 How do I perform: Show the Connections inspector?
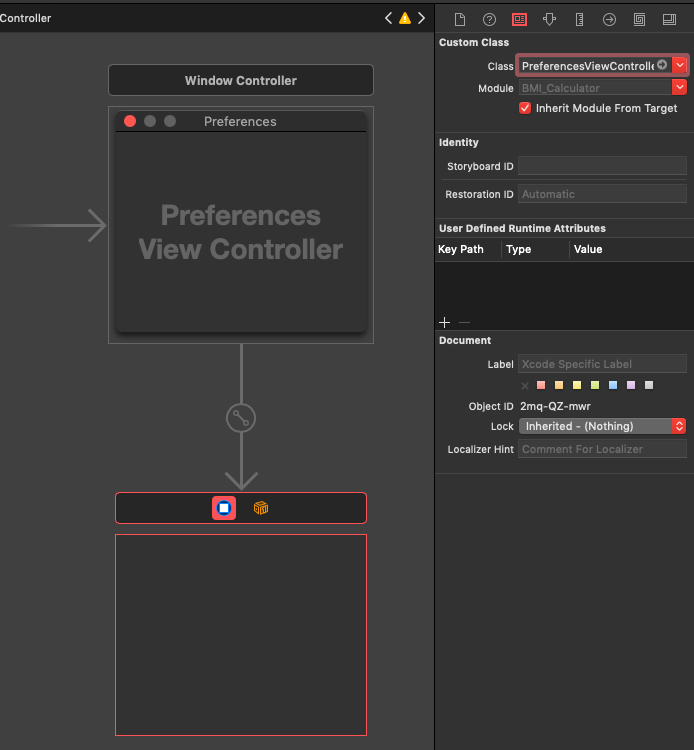(x=609, y=19)
